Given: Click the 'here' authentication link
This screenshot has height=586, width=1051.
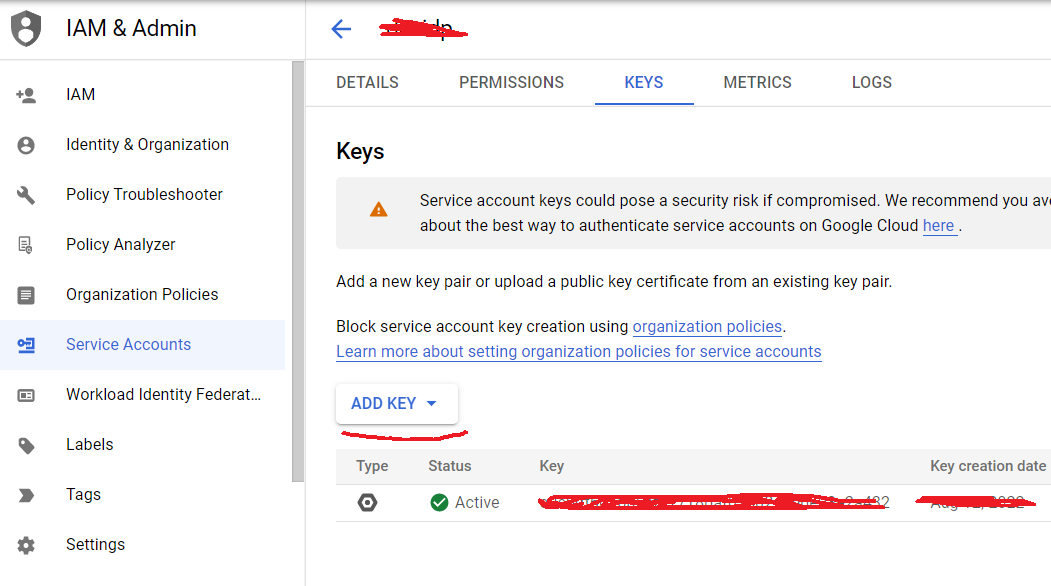Looking at the screenshot, I should point(938,226).
